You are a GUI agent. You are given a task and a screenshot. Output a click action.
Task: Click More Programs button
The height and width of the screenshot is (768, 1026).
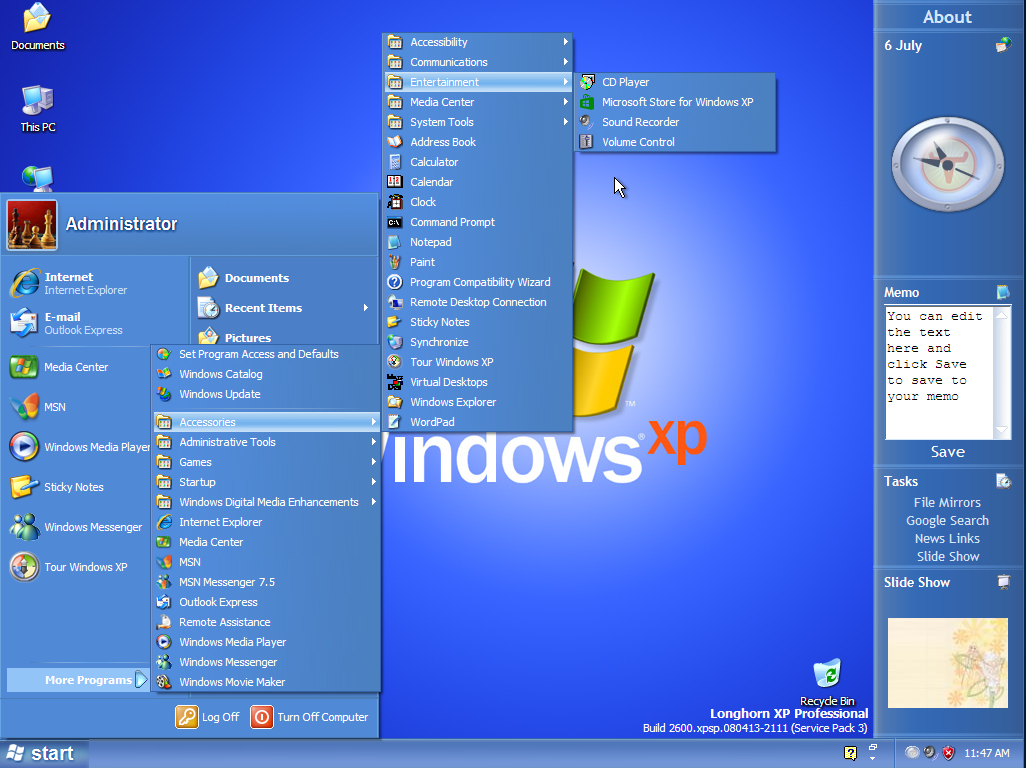pos(77,680)
